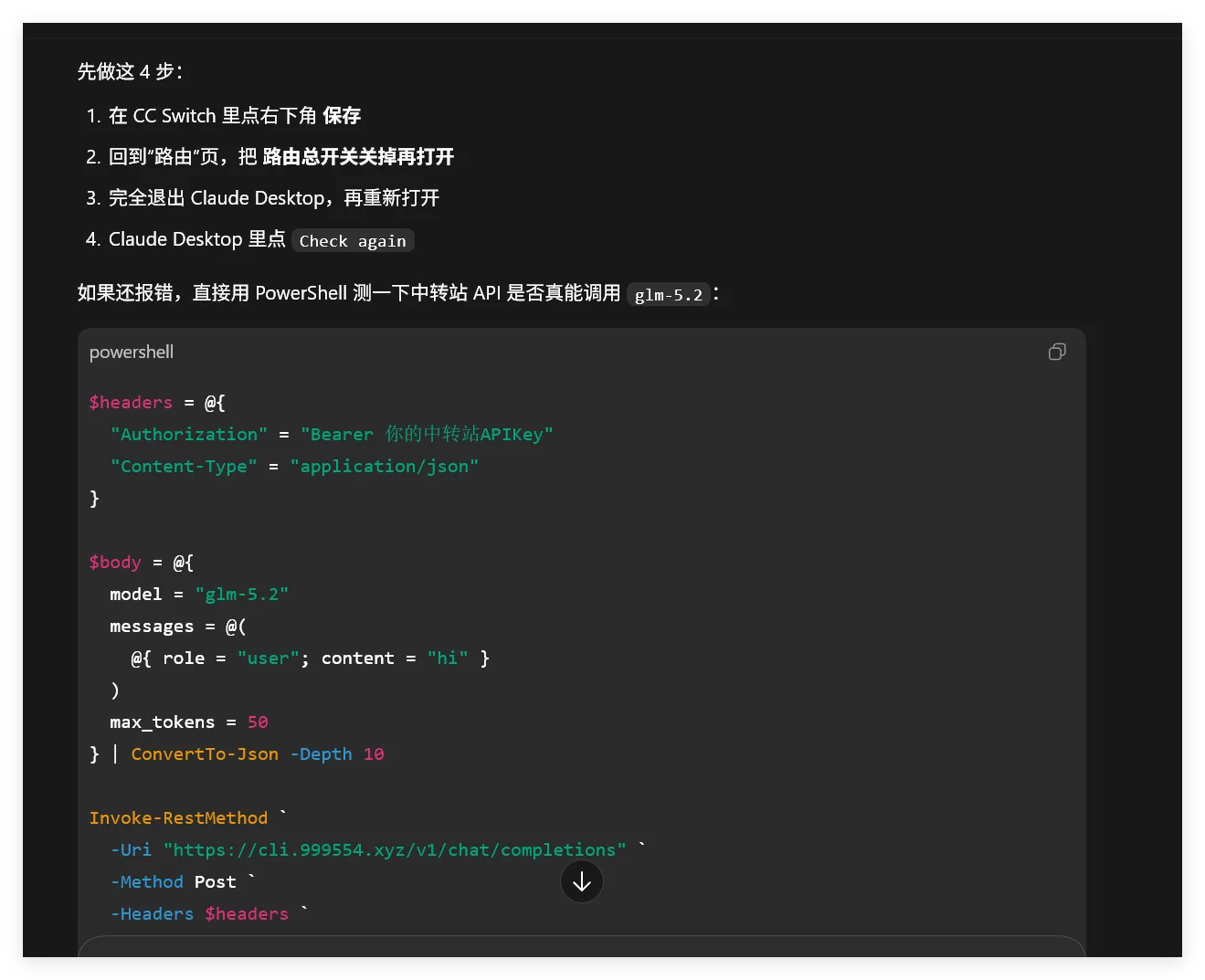Click the 'powershell' language label
Viewport: 1205px width, 980px height.
point(132,352)
